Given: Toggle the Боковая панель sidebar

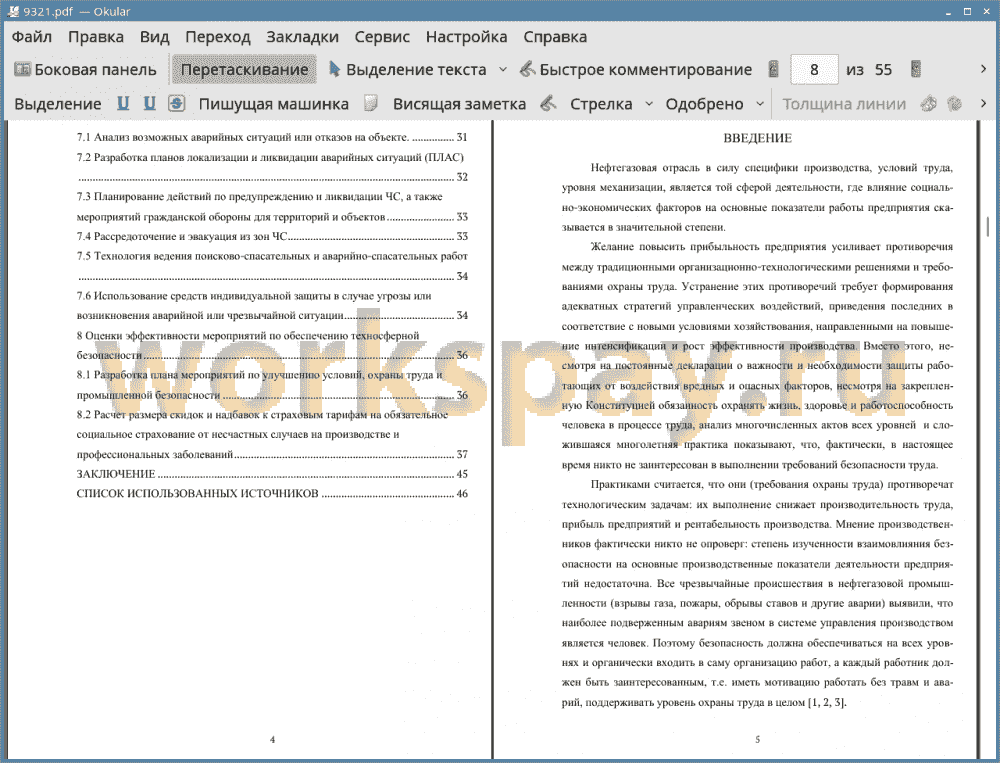Looking at the screenshot, I should (x=85, y=69).
